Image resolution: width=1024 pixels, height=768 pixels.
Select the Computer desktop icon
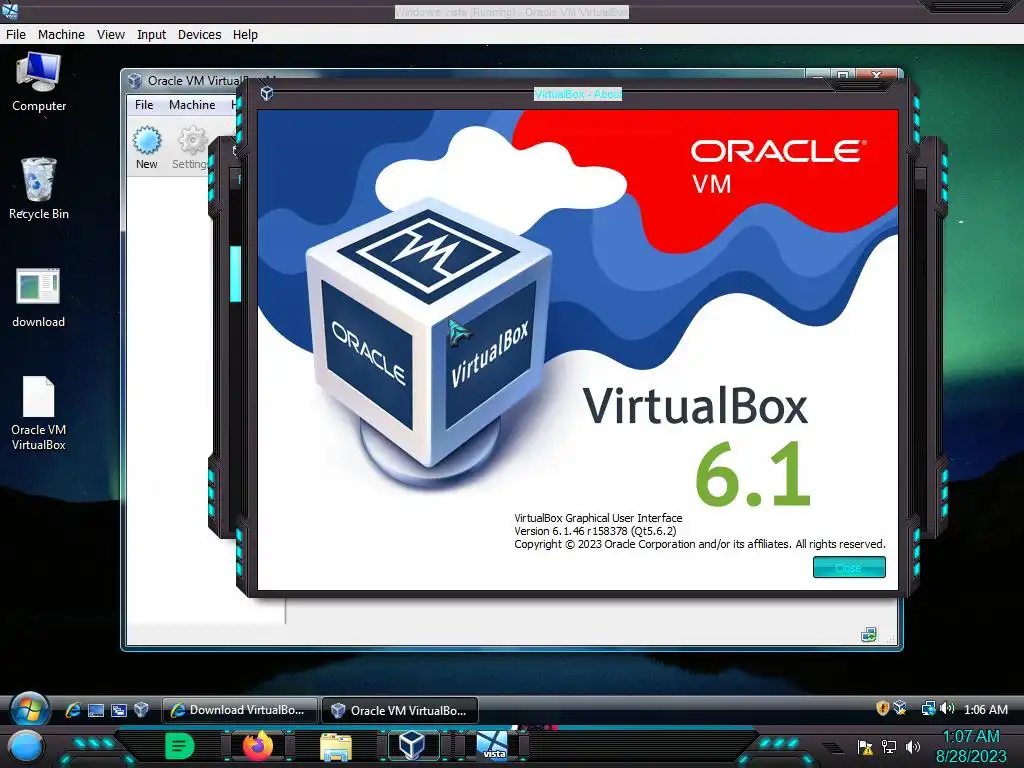click(x=39, y=82)
